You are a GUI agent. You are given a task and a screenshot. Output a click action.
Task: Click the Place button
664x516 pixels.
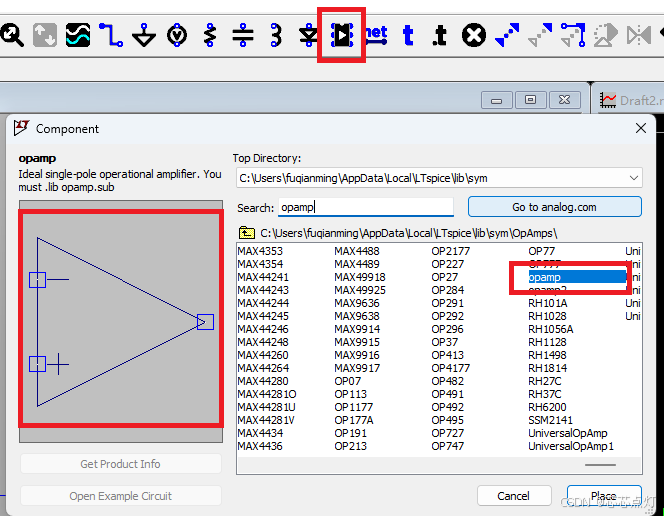[604, 496]
